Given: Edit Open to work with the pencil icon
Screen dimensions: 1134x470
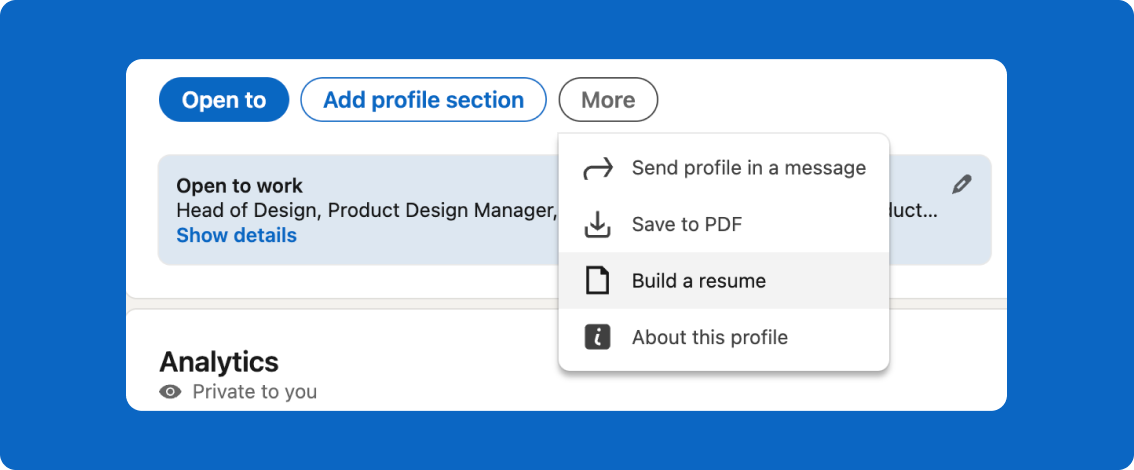Looking at the screenshot, I should click(x=961, y=184).
